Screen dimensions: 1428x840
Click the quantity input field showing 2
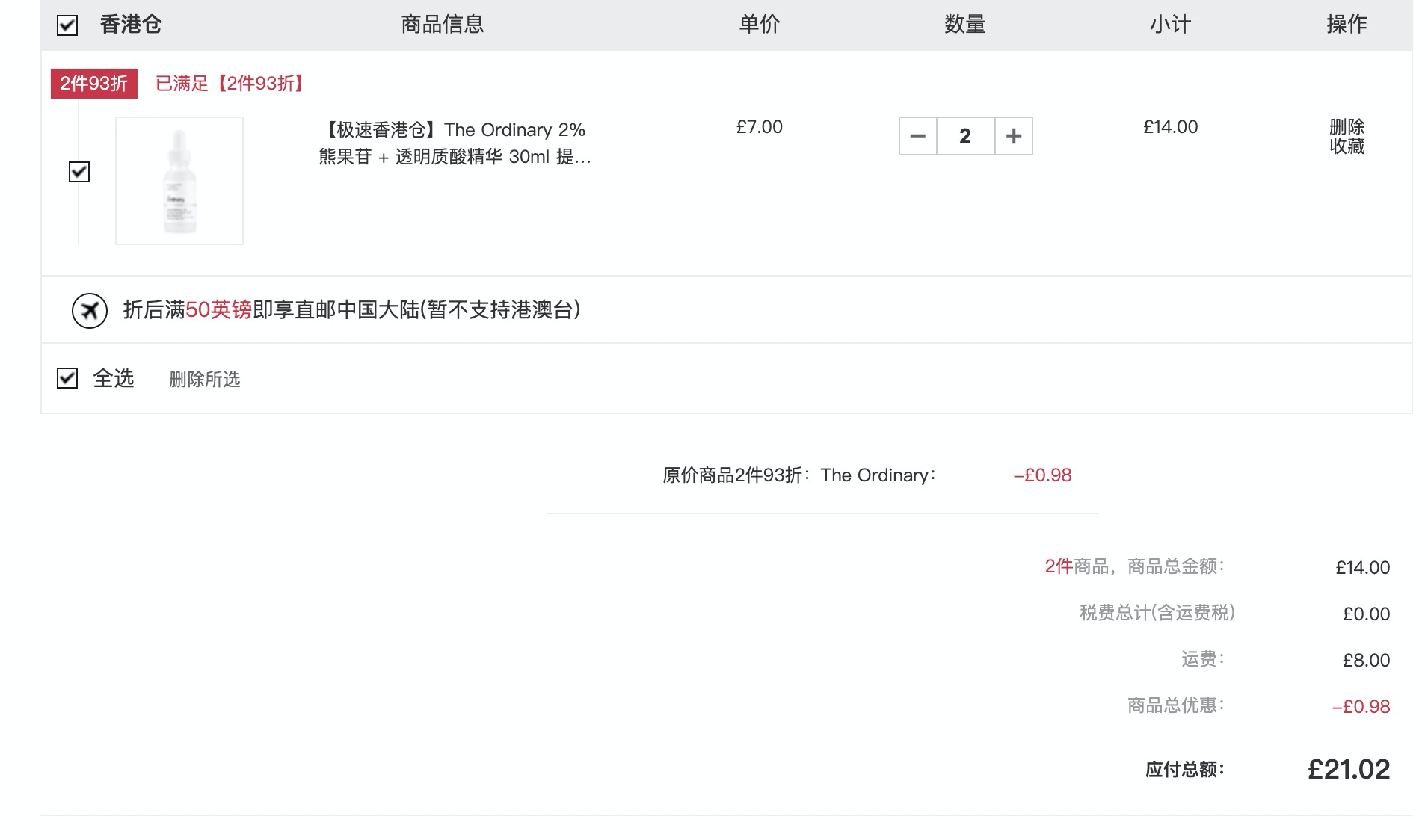pyautogui.click(x=965, y=136)
